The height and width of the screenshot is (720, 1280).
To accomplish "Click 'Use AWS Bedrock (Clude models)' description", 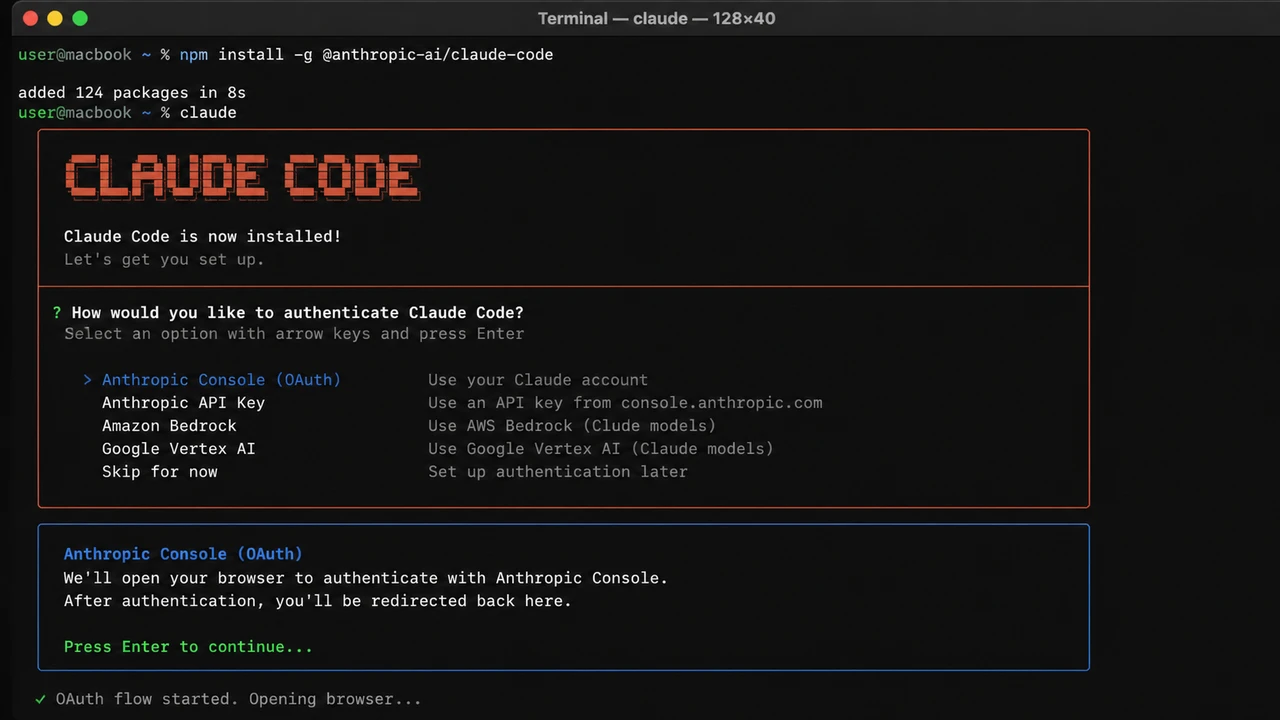I will (572, 426).
